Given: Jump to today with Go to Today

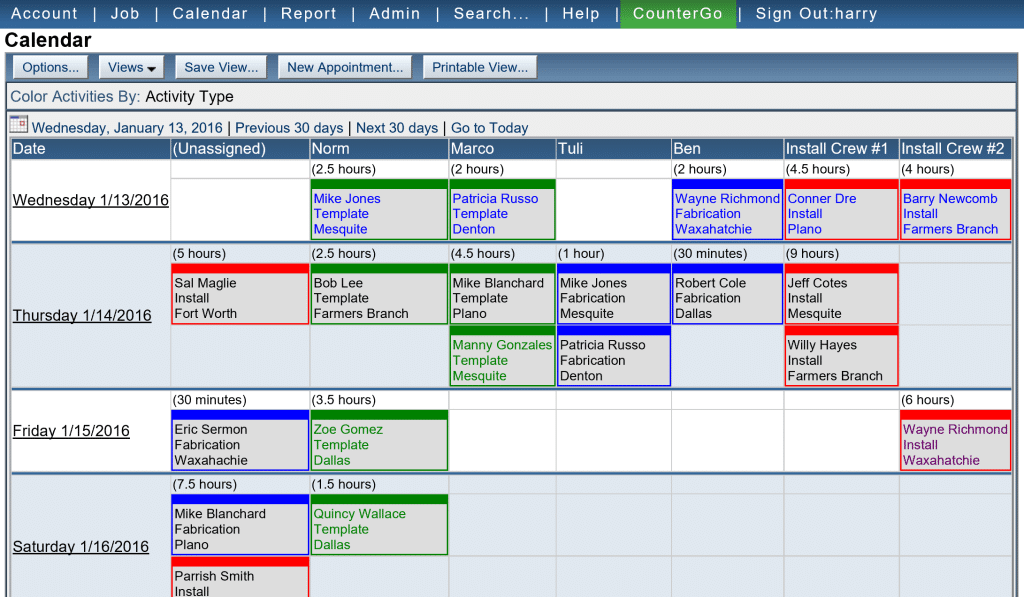Looking at the screenshot, I should point(489,128).
